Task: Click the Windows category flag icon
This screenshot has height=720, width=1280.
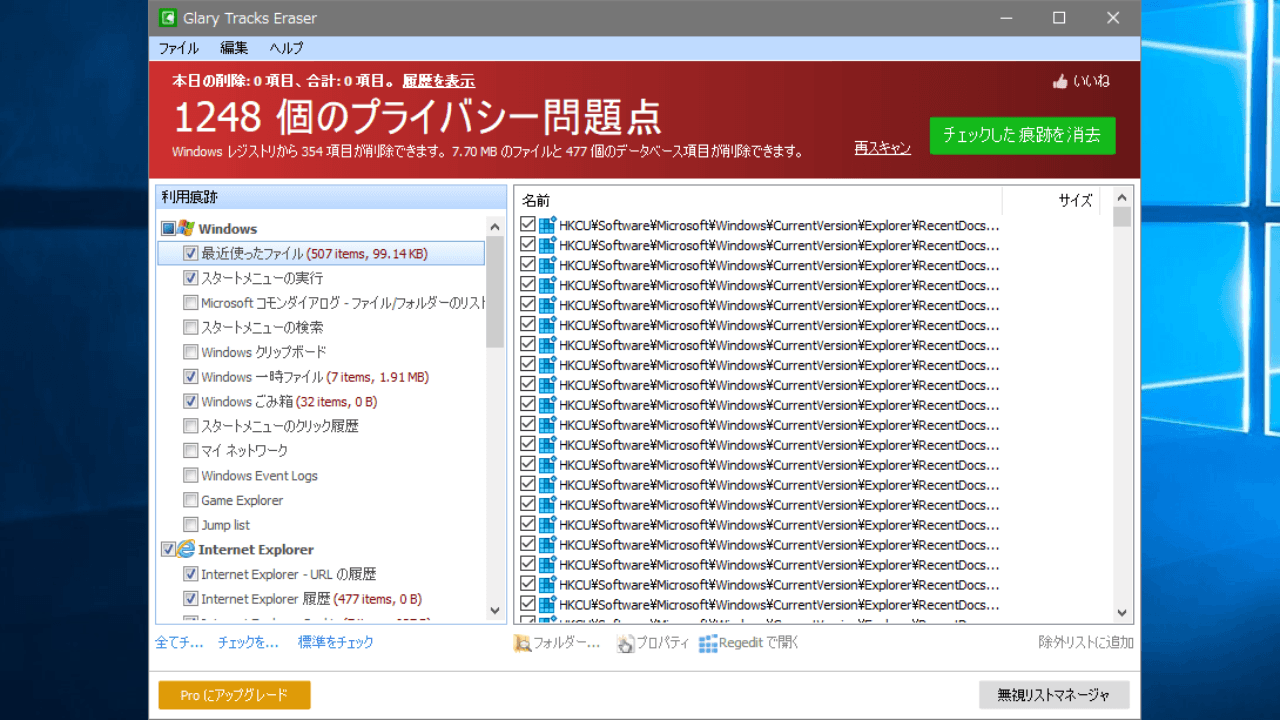Action: click(x=186, y=228)
